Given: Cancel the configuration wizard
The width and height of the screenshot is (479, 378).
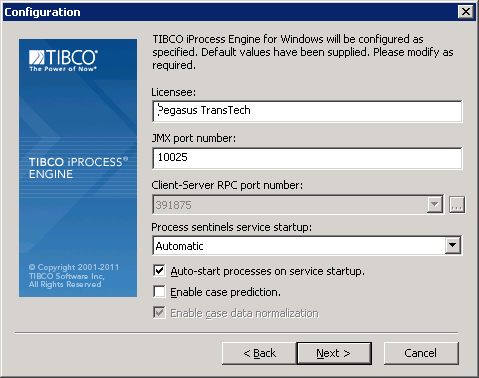Looking at the screenshot, I should coord(421,353).
